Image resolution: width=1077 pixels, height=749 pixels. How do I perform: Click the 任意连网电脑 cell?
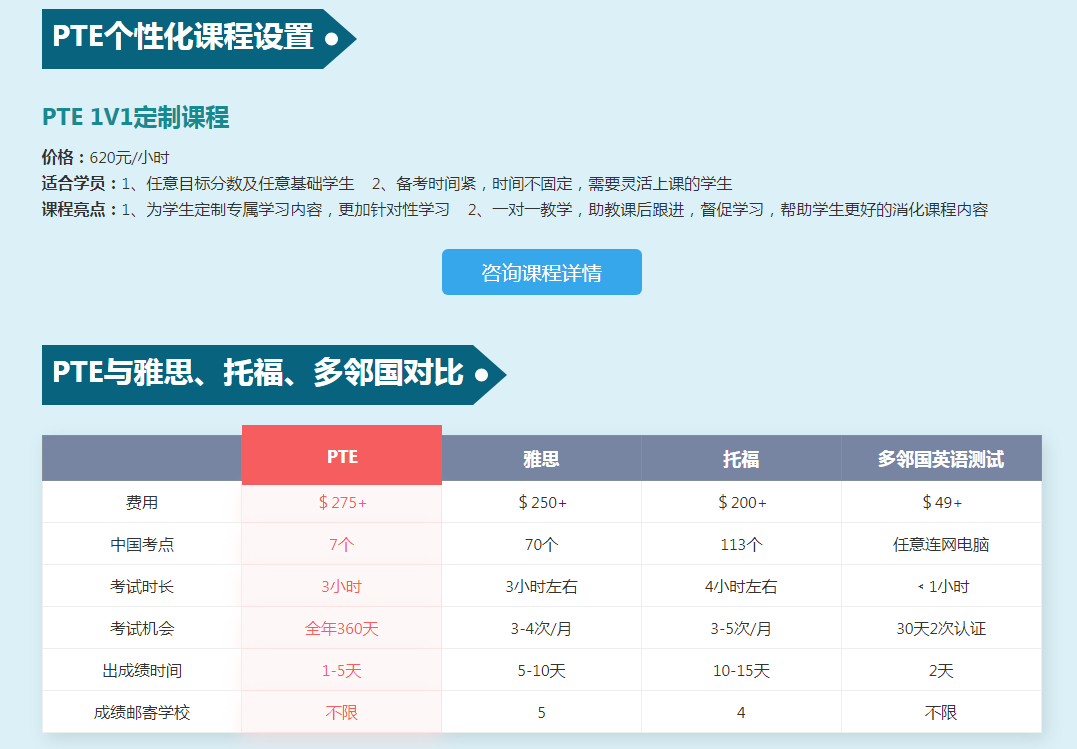[942, 544]
